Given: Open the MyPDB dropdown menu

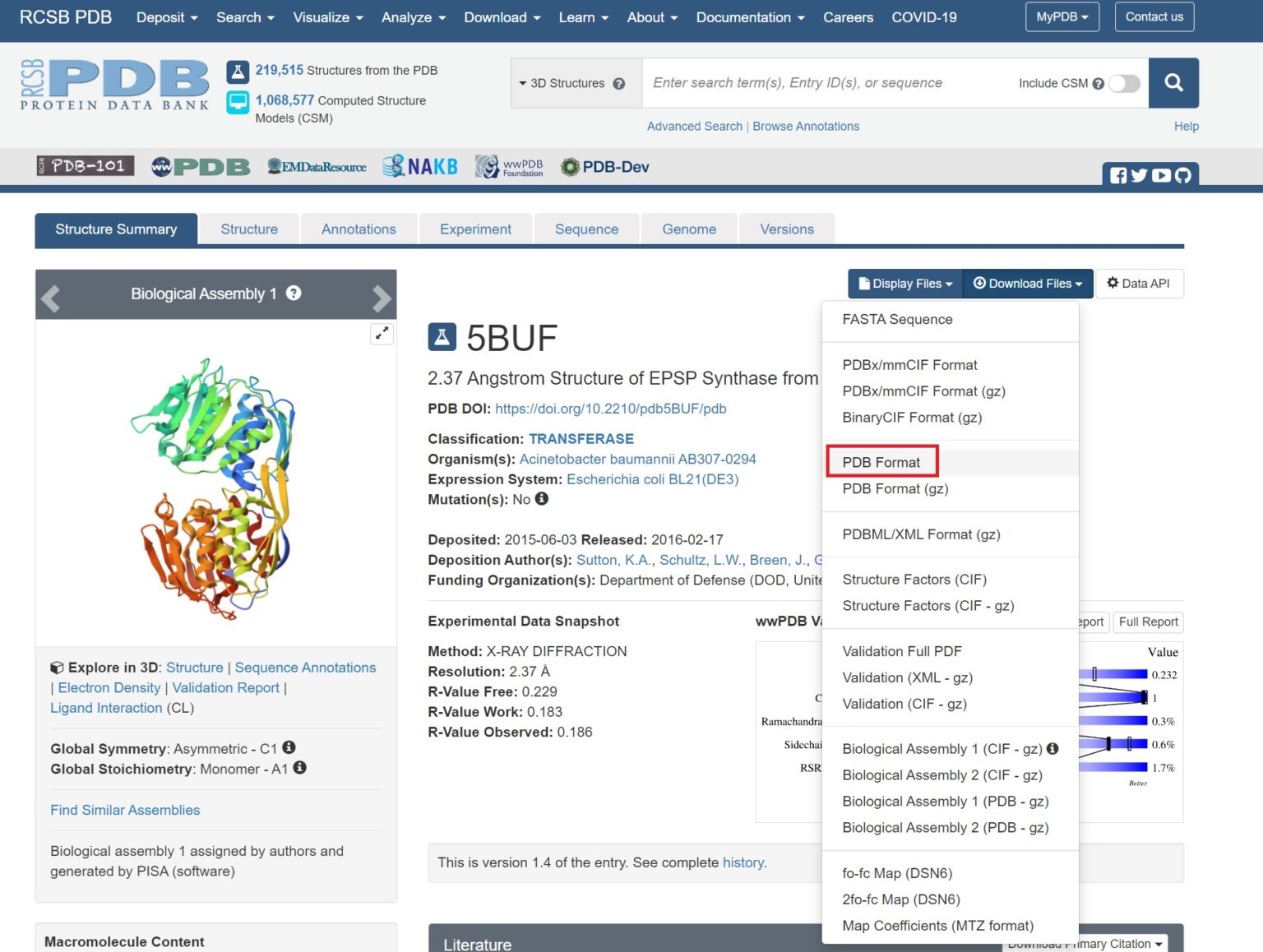Looking at the screenshot, I should pos(1062,17).
